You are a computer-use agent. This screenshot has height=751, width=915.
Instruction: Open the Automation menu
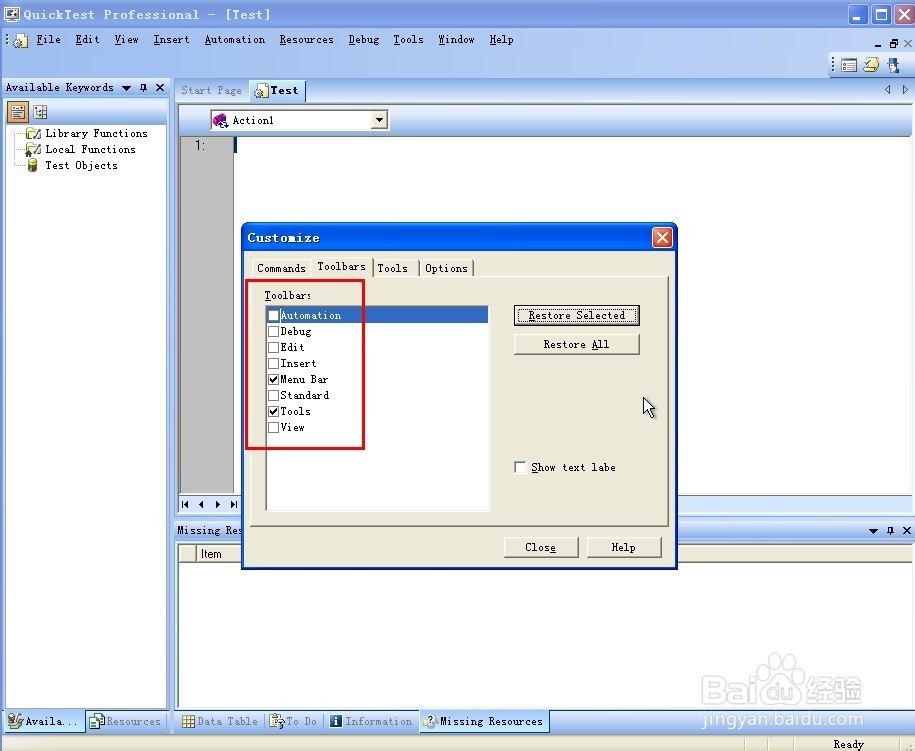point(235,40)
